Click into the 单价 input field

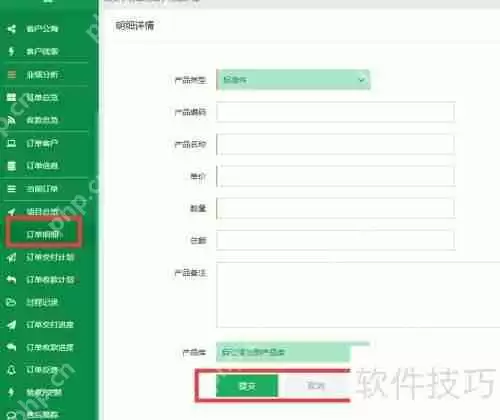point(335,176)
